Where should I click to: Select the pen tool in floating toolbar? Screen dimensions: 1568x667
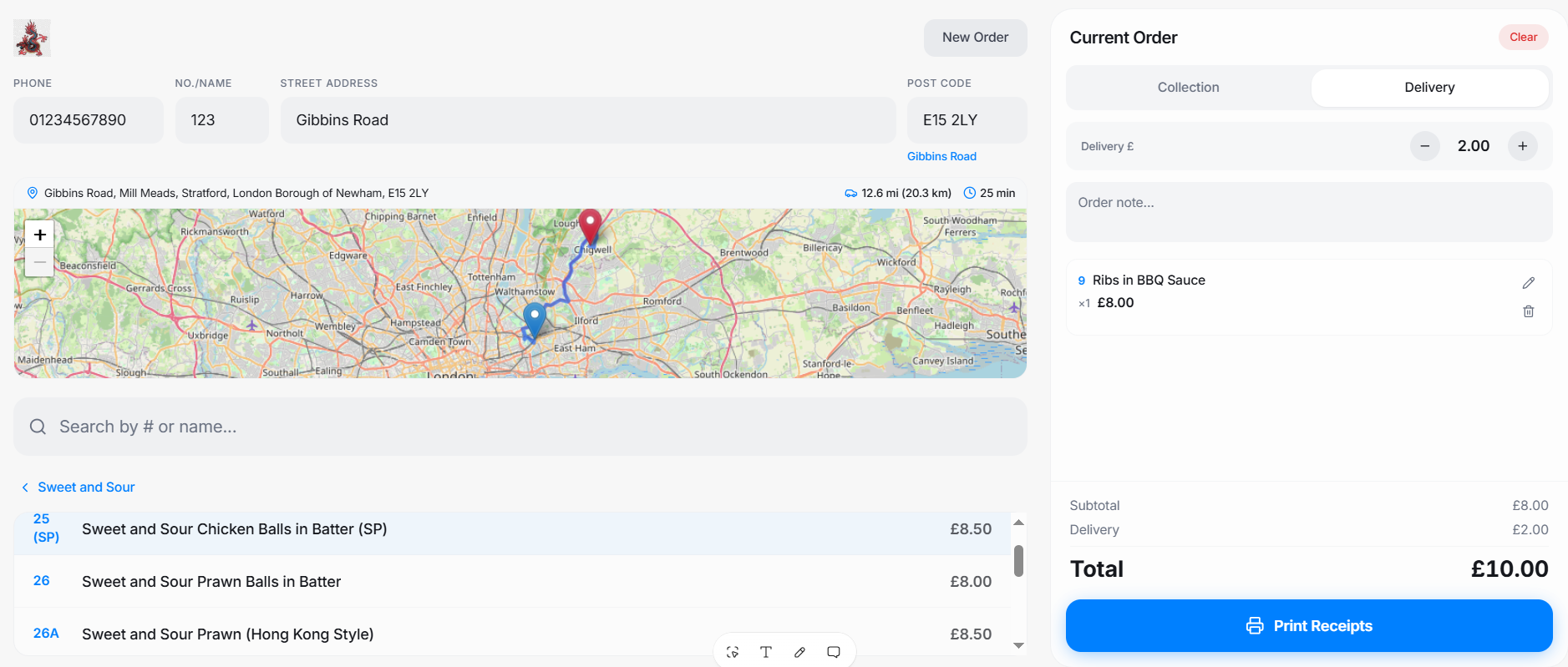tap(799, 652)
